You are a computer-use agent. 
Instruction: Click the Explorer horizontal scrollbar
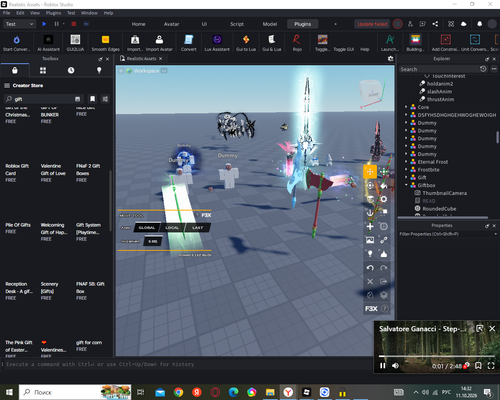[443, 218]
